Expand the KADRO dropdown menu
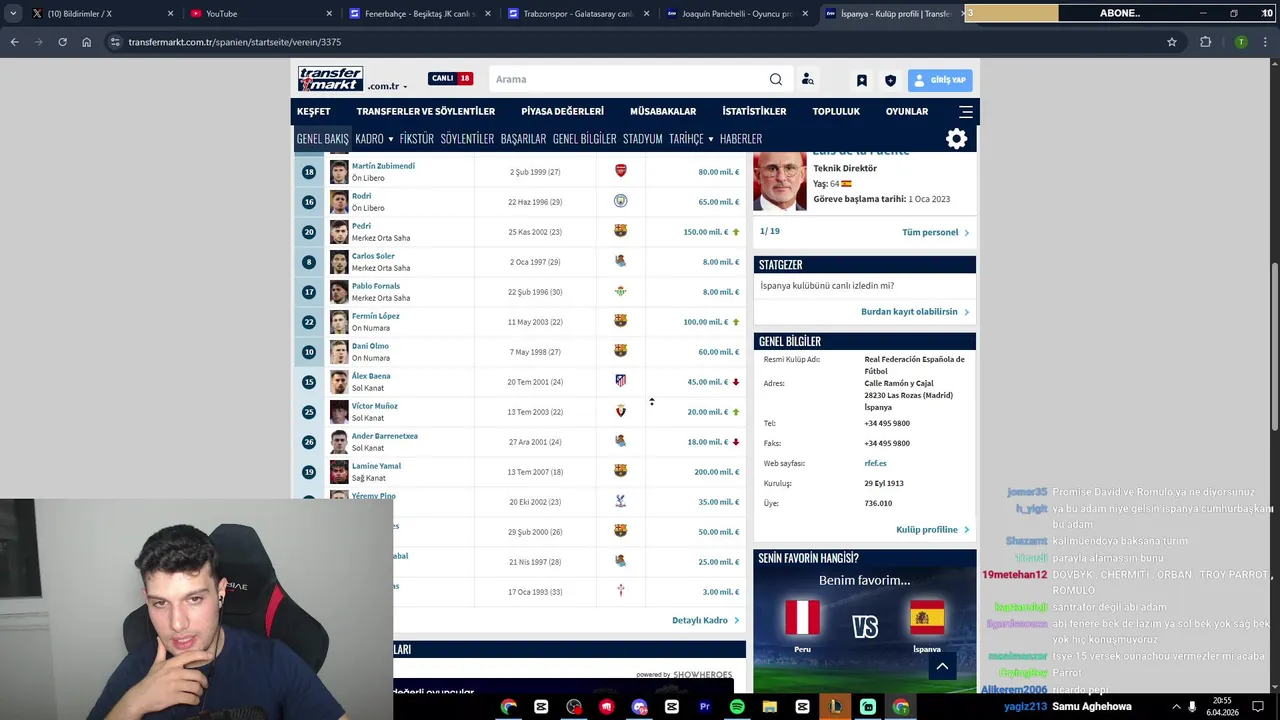Viewport: 1280px width, 720px height. (374, 139)
